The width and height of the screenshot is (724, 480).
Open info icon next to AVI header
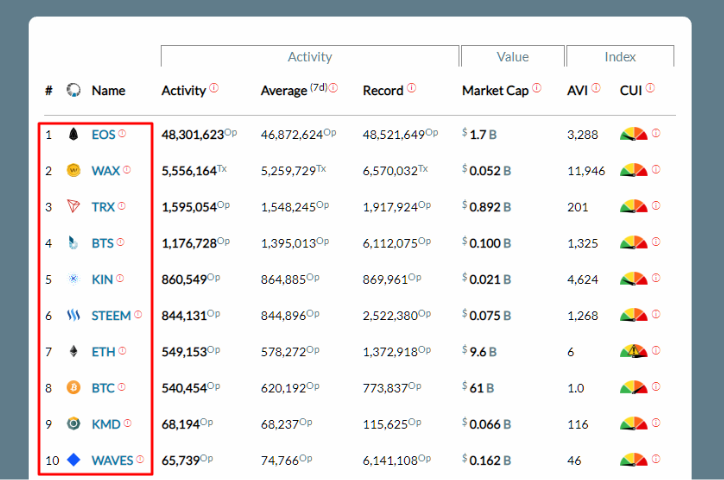596,87
